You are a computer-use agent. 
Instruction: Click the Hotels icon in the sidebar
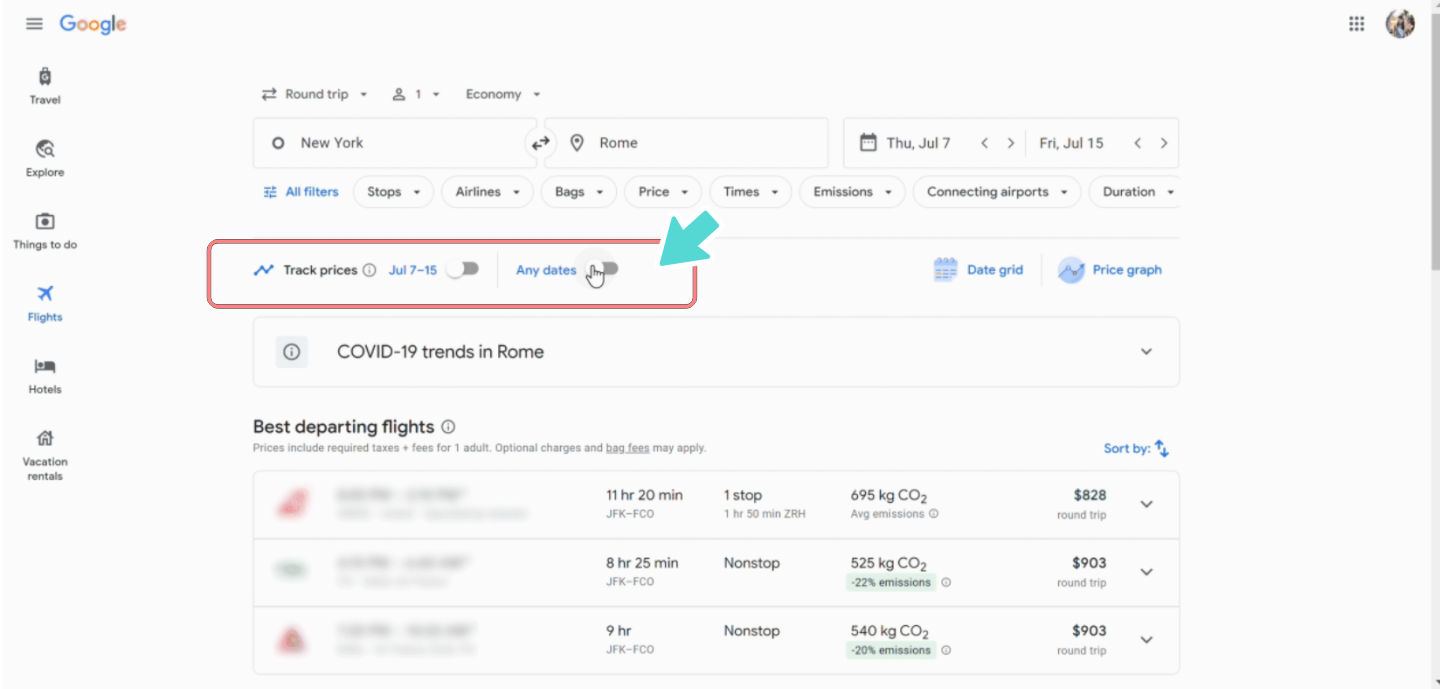(x=44, y=375)
